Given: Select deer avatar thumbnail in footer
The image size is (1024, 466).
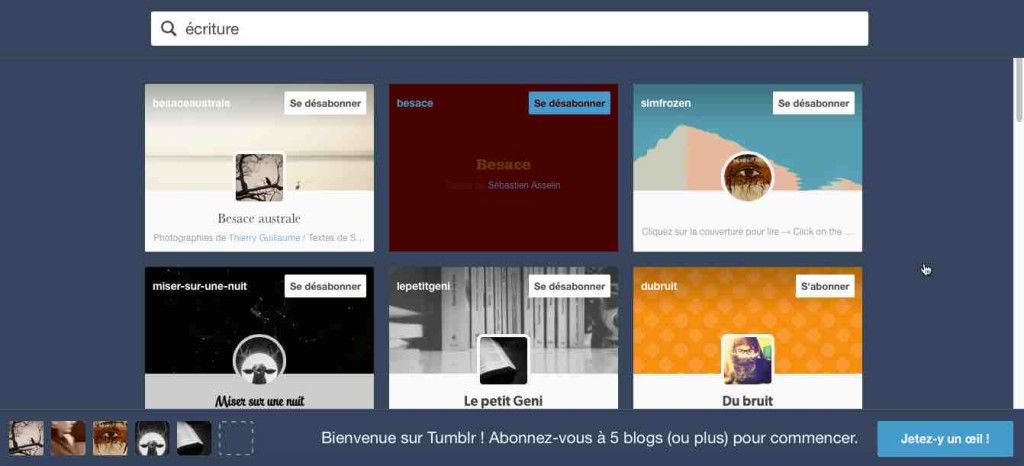Looking at the screenshot, I should (152, 438).
